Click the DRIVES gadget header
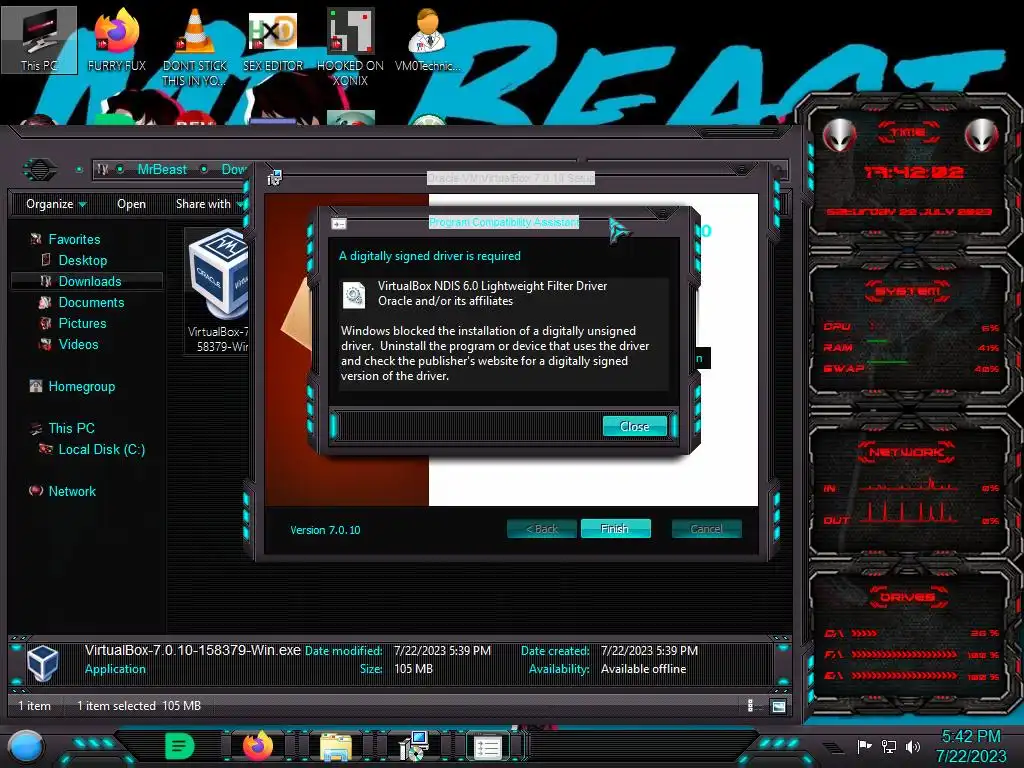1024x768 pixels. 907,597
